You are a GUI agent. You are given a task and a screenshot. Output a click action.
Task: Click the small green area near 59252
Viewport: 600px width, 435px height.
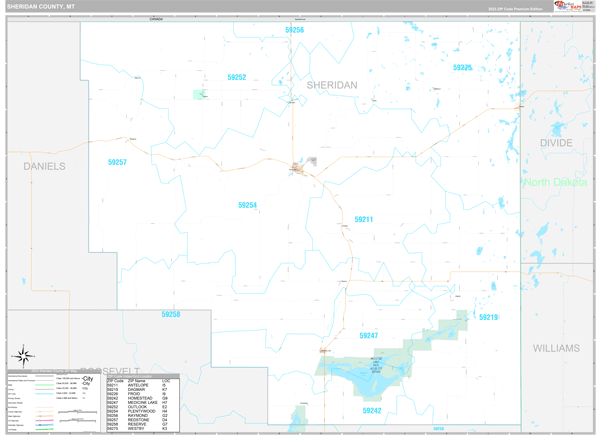click(x=200, y=95)
